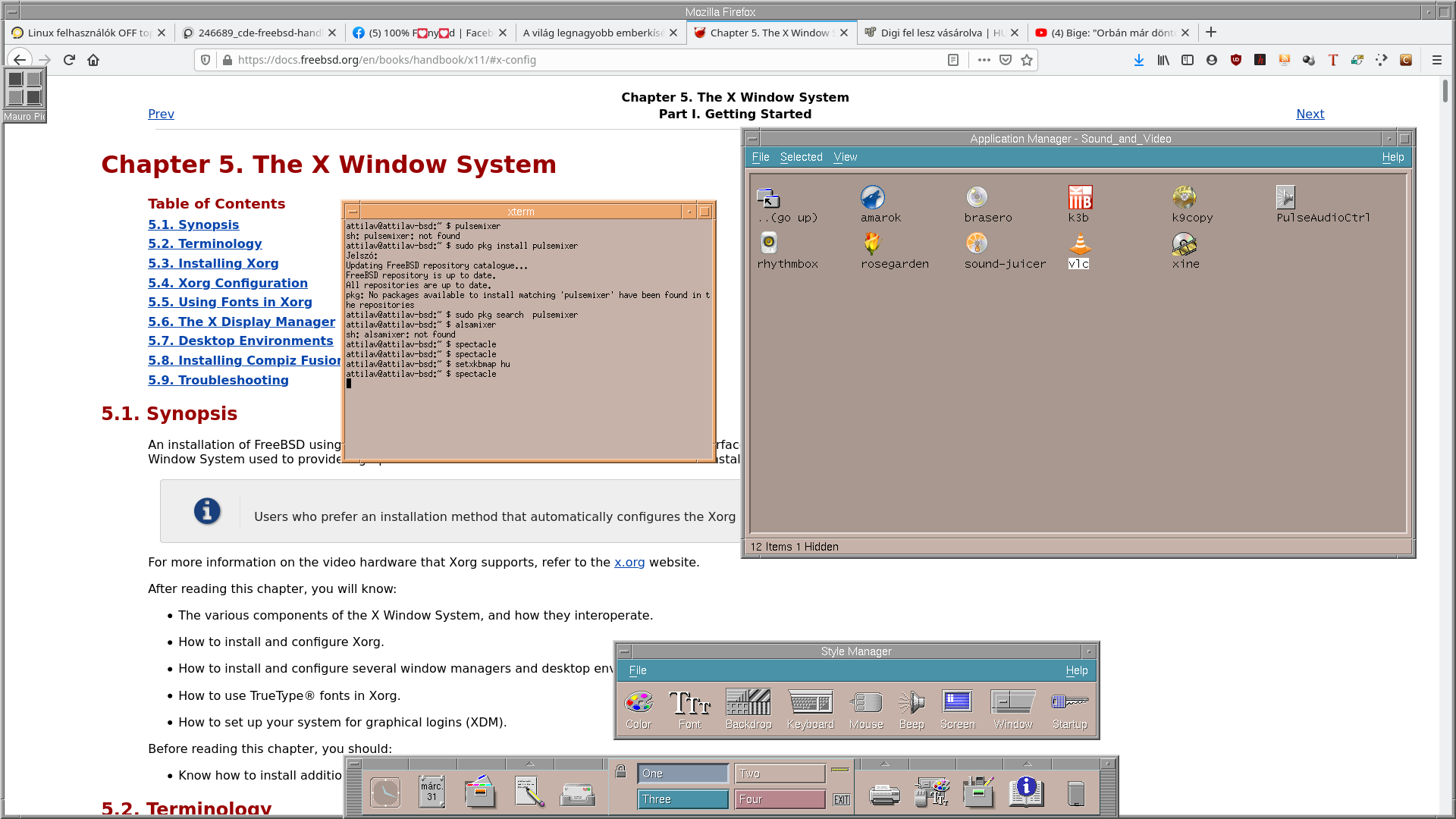Select the k9copy application icon
This screenshot has width=1456, height=819.
click(1184, 197)
